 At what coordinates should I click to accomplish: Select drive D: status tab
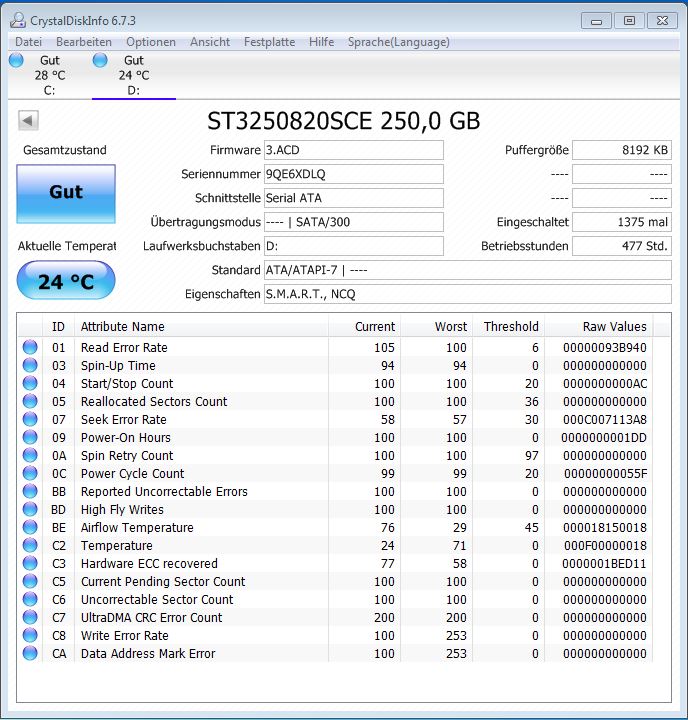(134, 75)
